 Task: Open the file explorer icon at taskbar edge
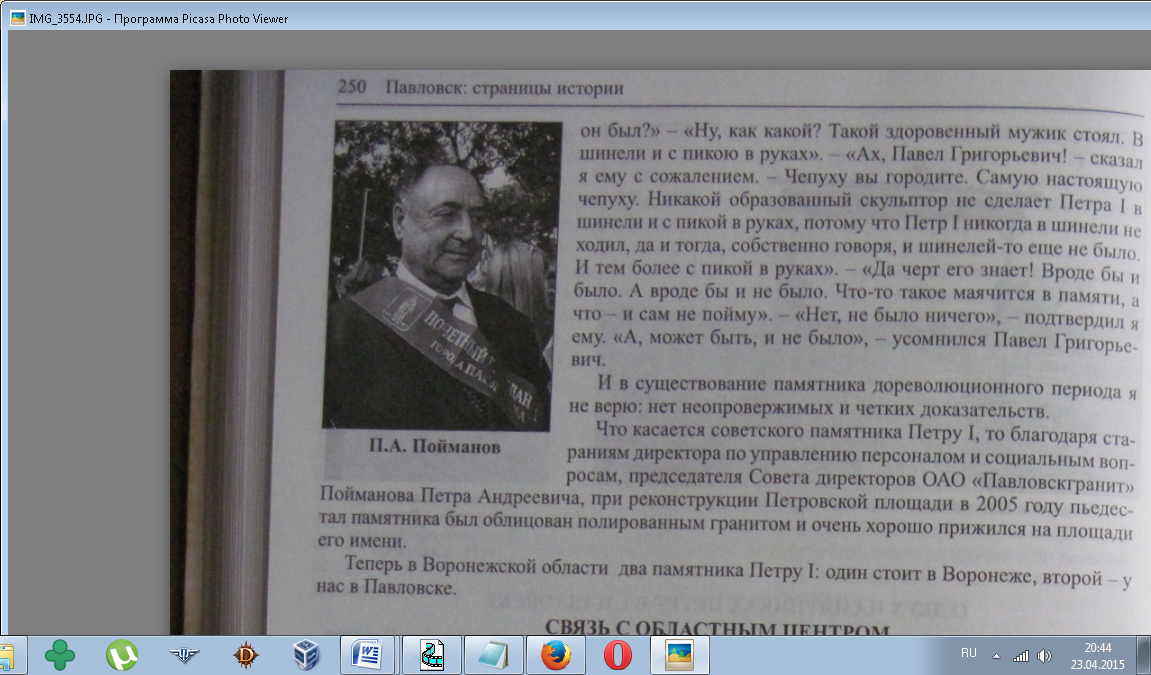click(7, 654)
